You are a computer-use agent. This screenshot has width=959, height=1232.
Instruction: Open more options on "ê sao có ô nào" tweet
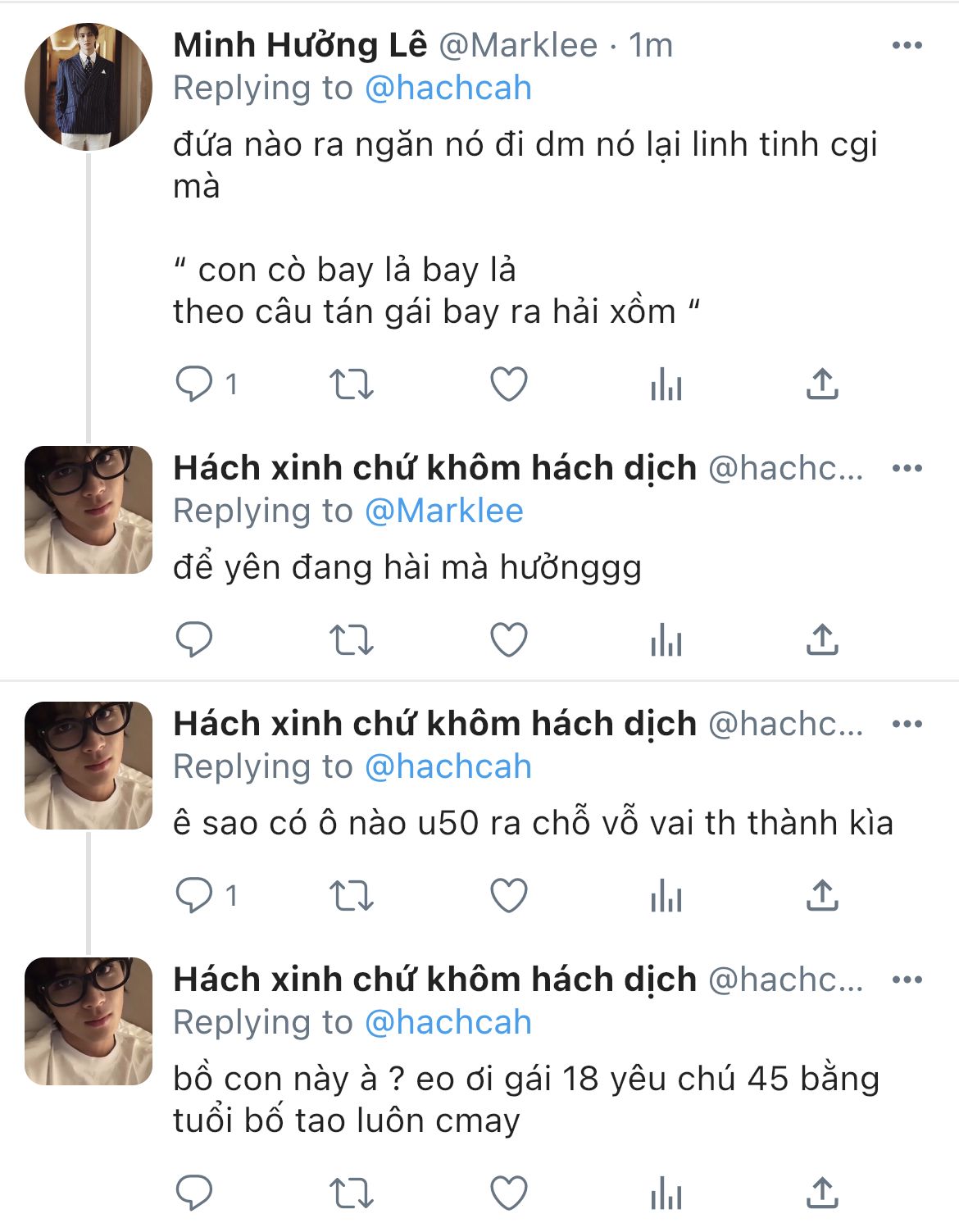click(x=907, y=725)
